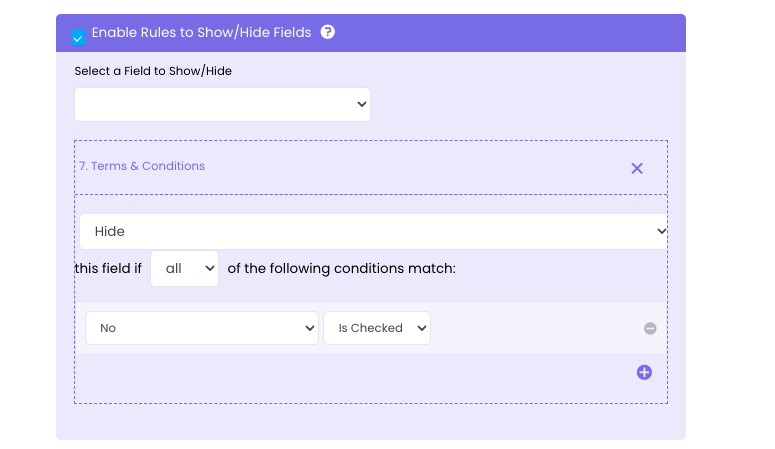Open the 'No' field value dropdown

point(200,328)
